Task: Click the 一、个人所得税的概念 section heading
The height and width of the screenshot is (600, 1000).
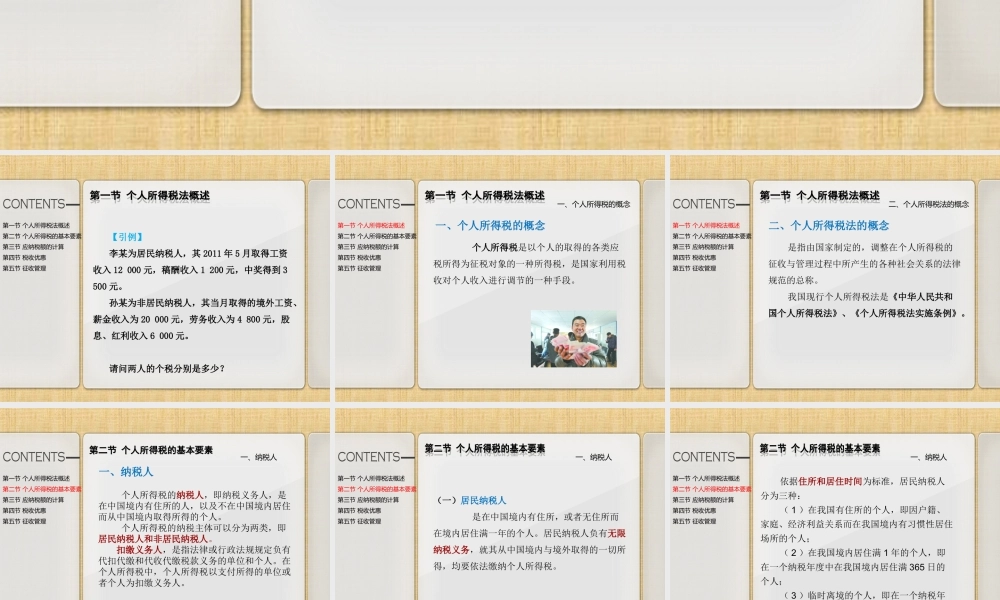Action: coord(490,223)
